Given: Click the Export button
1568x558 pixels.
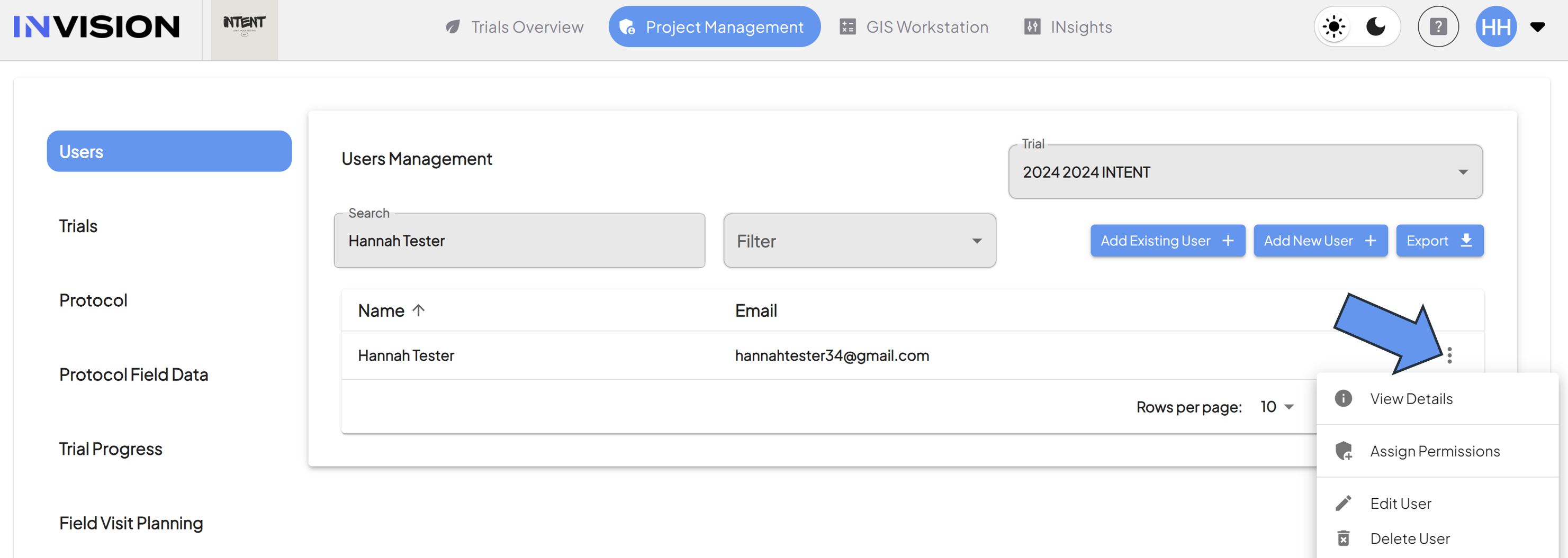Looking at the screenshot, I should (1439, 241).
